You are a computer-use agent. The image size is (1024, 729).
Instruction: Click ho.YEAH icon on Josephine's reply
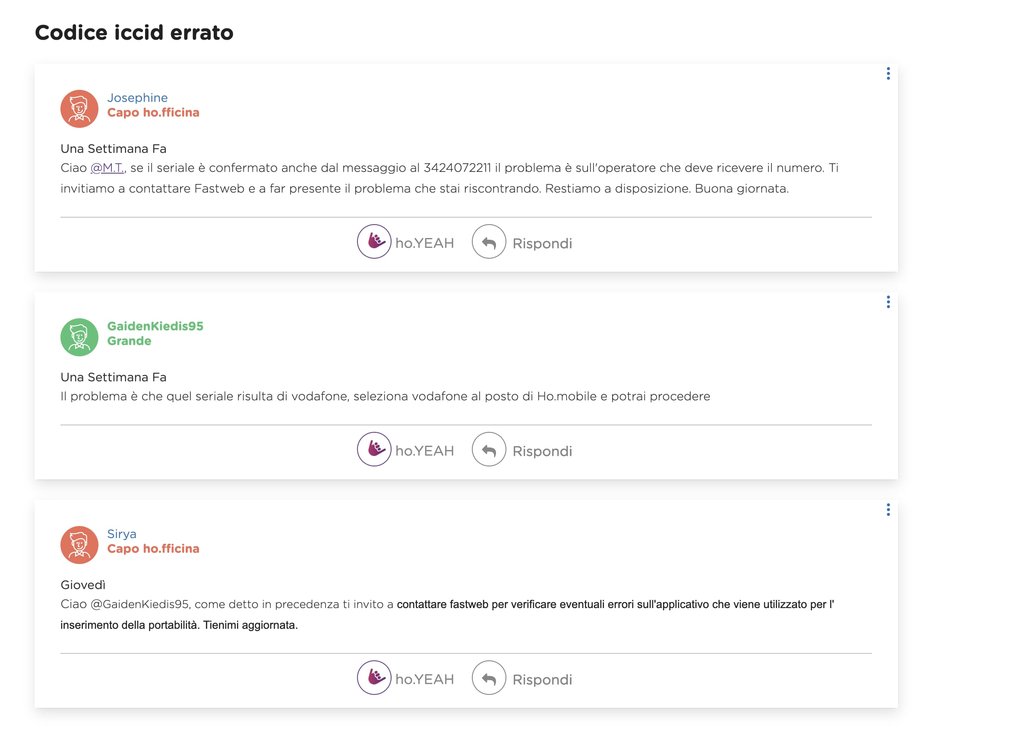[x=374, y=242]
